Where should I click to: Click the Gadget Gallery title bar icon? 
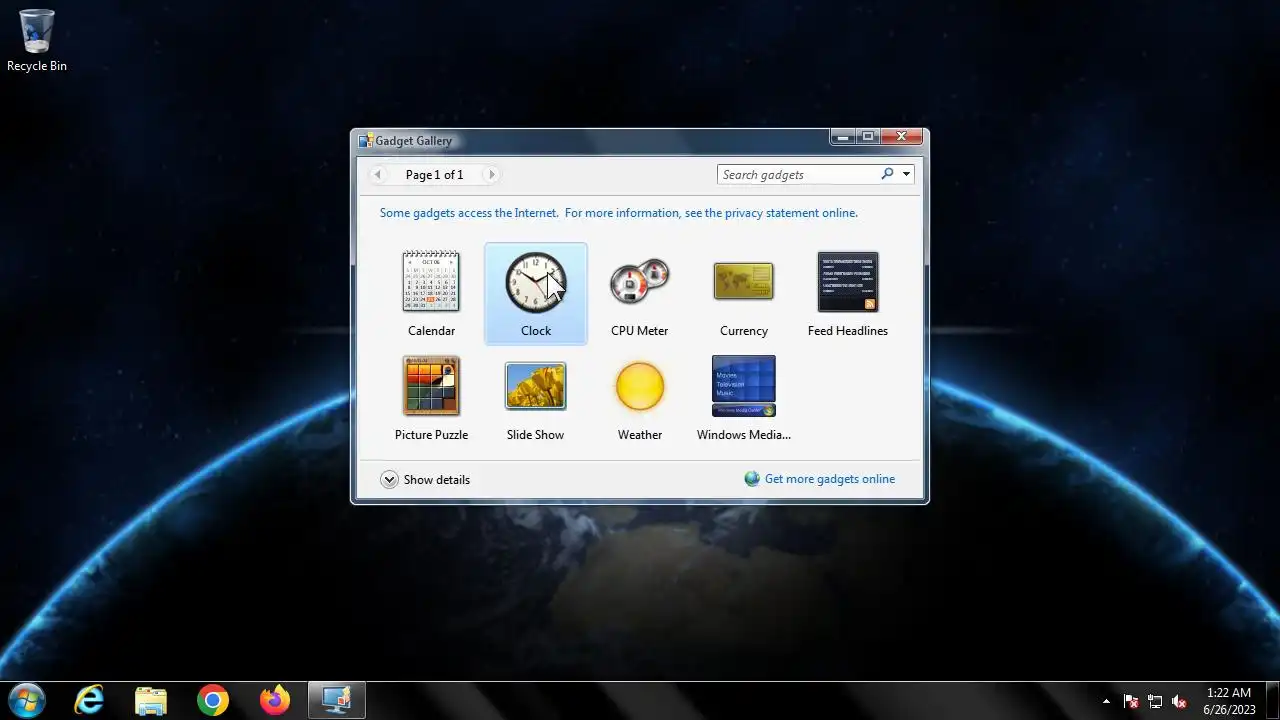365,141
